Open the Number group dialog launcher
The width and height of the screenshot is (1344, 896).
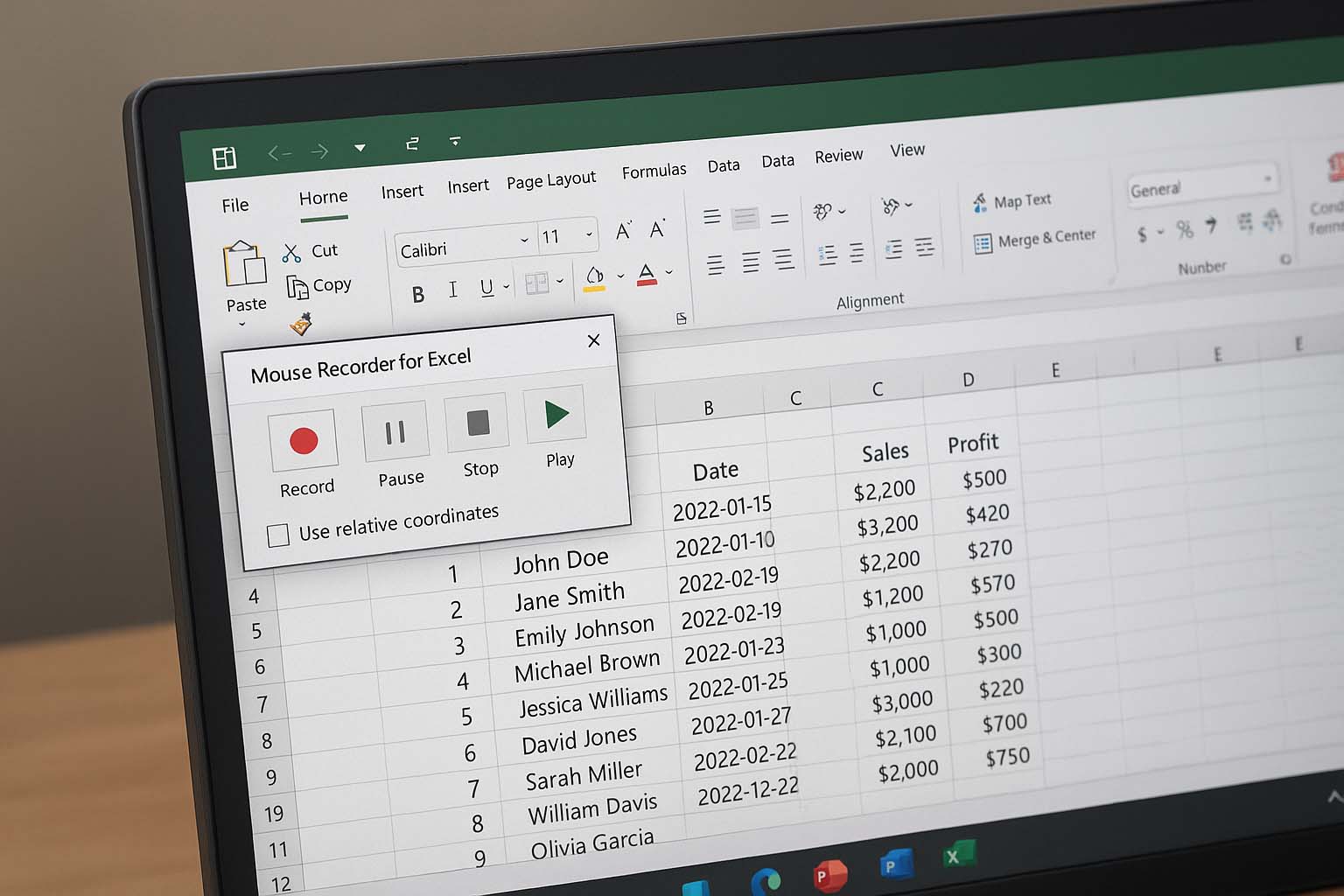tap(1285, 259)
